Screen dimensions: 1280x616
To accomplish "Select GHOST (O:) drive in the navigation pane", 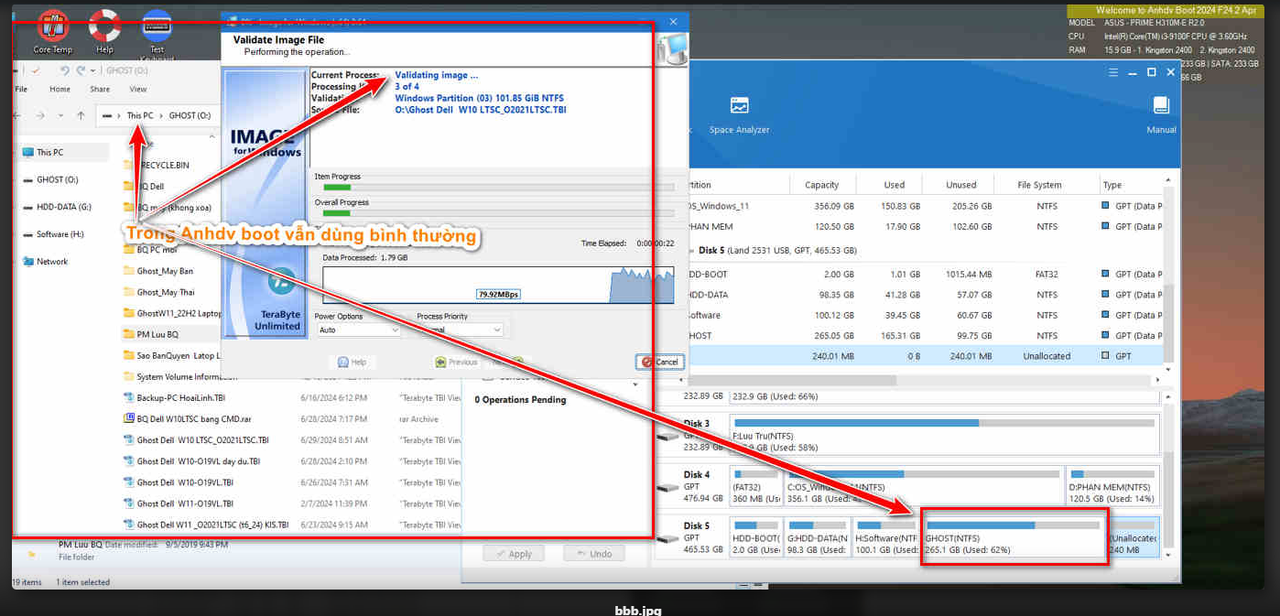I will point(57,180).
